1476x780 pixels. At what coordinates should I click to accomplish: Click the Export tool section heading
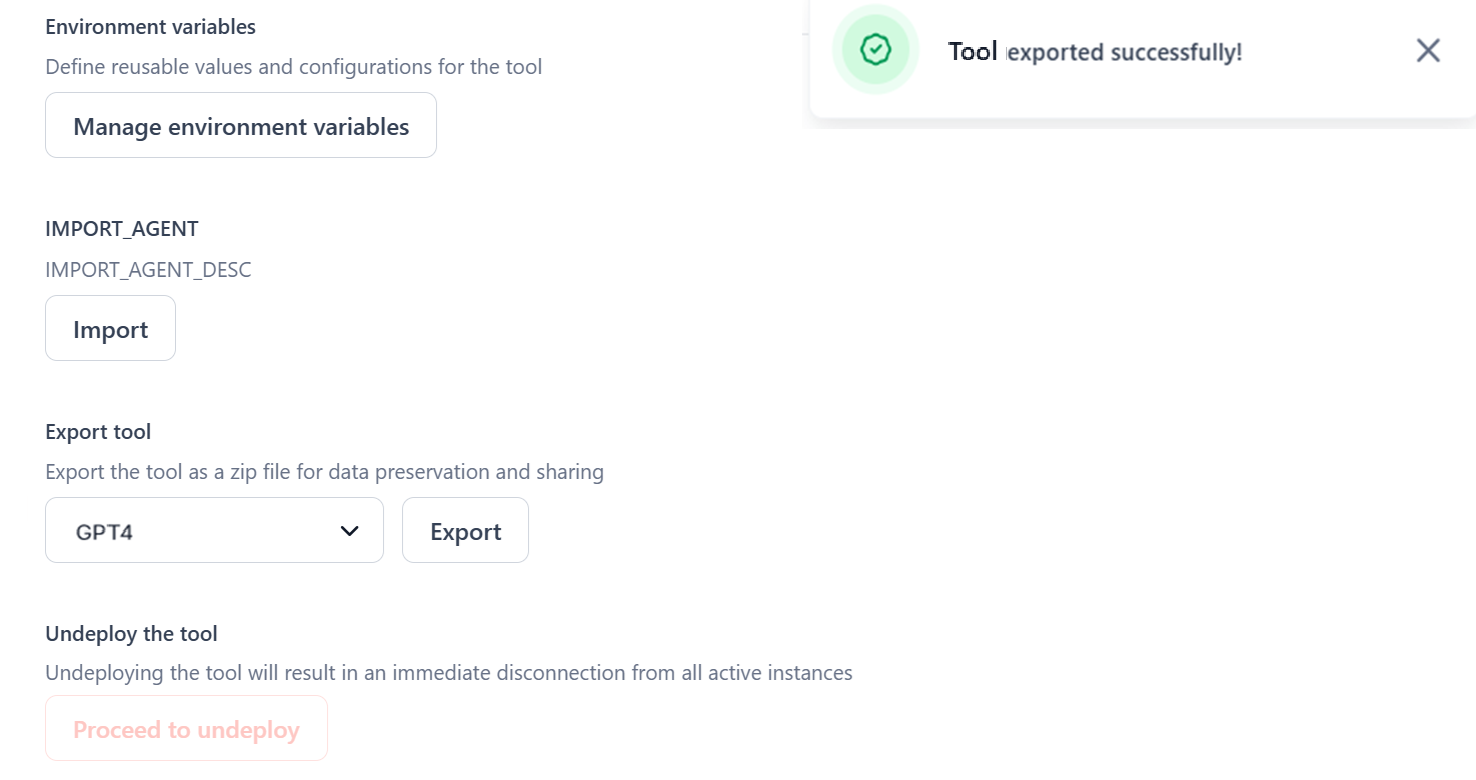coord(98,432)
